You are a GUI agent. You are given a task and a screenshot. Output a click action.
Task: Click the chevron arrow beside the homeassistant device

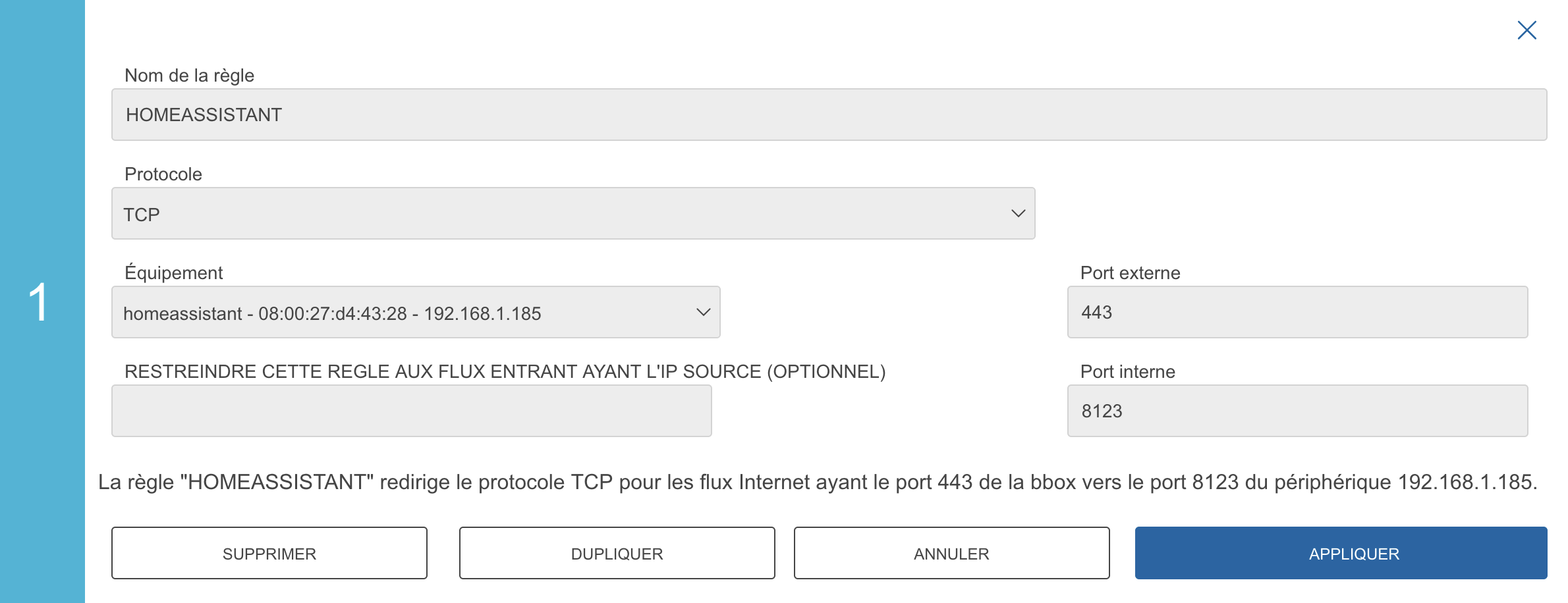(x=703, y=313)
